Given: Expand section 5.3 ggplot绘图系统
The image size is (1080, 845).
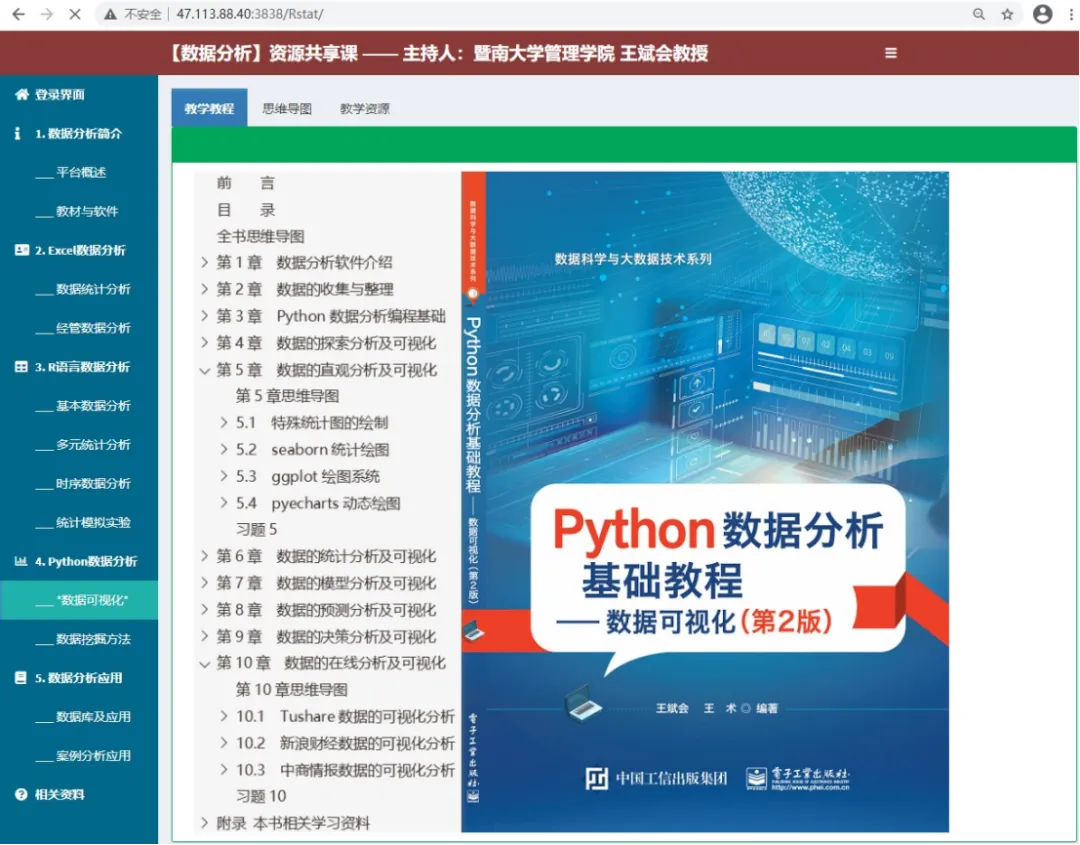Looking at the screenshot, I should 224,477.
